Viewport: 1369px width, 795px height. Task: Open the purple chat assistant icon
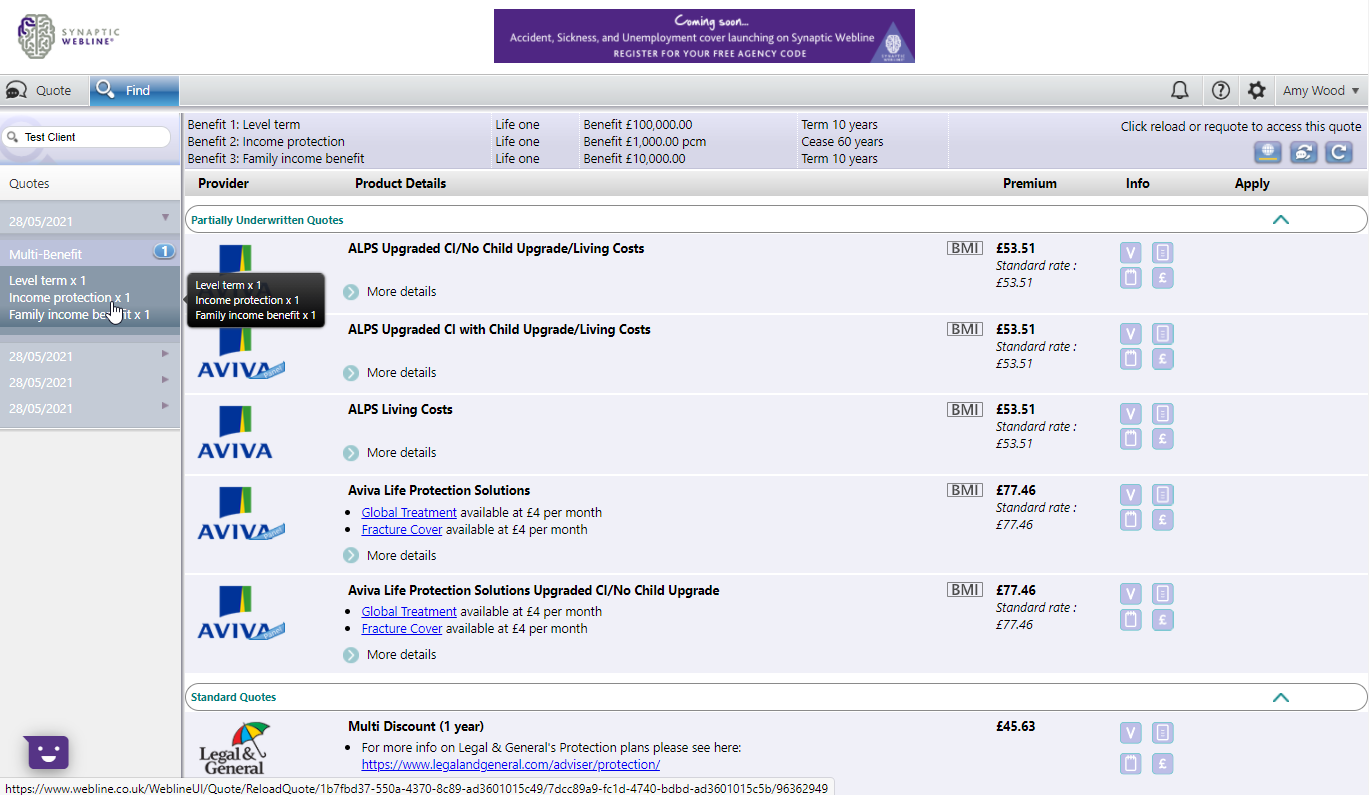coord(48,751)
